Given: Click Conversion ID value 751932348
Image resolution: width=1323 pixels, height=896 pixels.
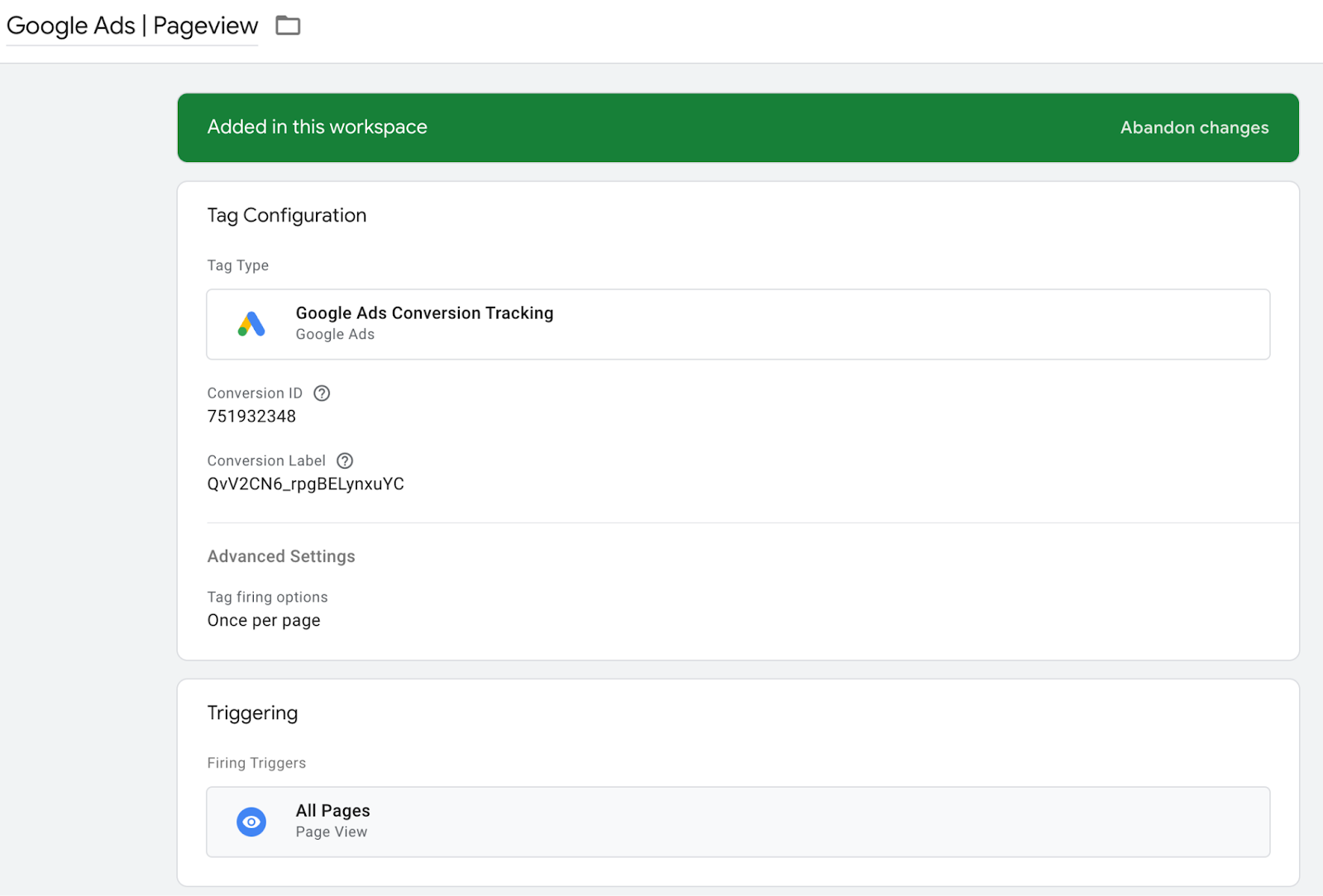Looking at the screenshot, I should [x=251, y=417].
